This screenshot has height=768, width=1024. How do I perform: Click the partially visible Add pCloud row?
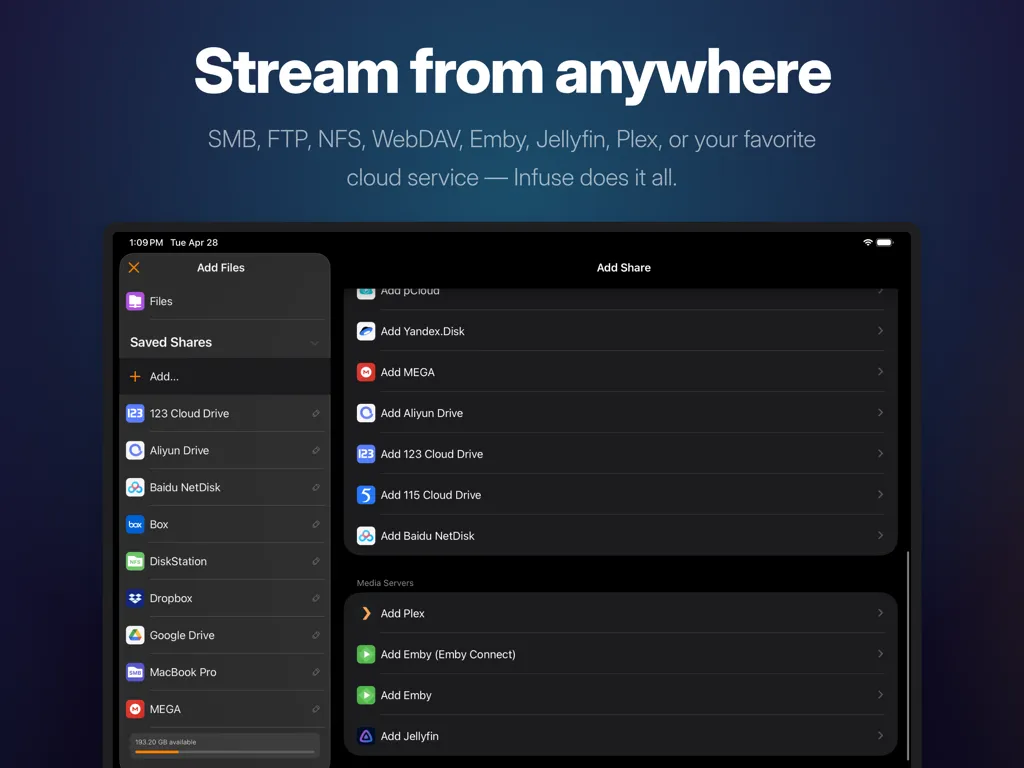click(x=620, y=298)
